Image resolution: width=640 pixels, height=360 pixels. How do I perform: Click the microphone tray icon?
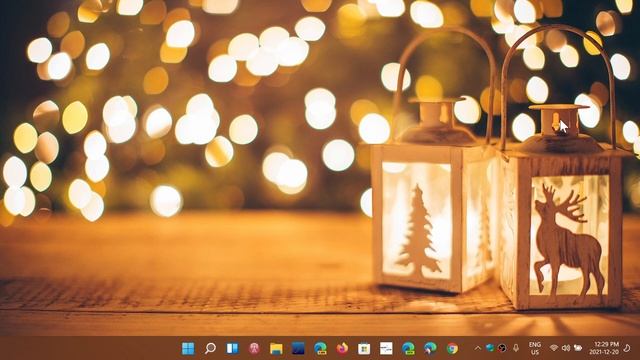tap(516, 348)
